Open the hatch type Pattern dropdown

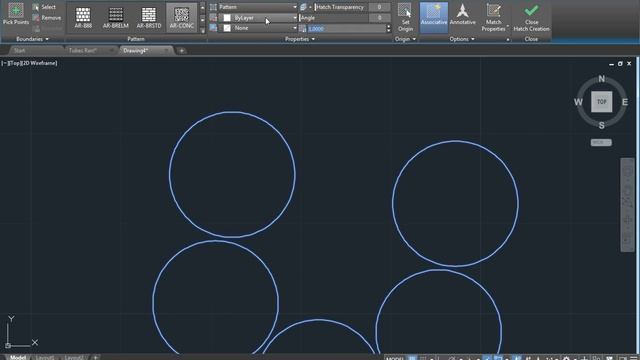[x=258, y=7]
